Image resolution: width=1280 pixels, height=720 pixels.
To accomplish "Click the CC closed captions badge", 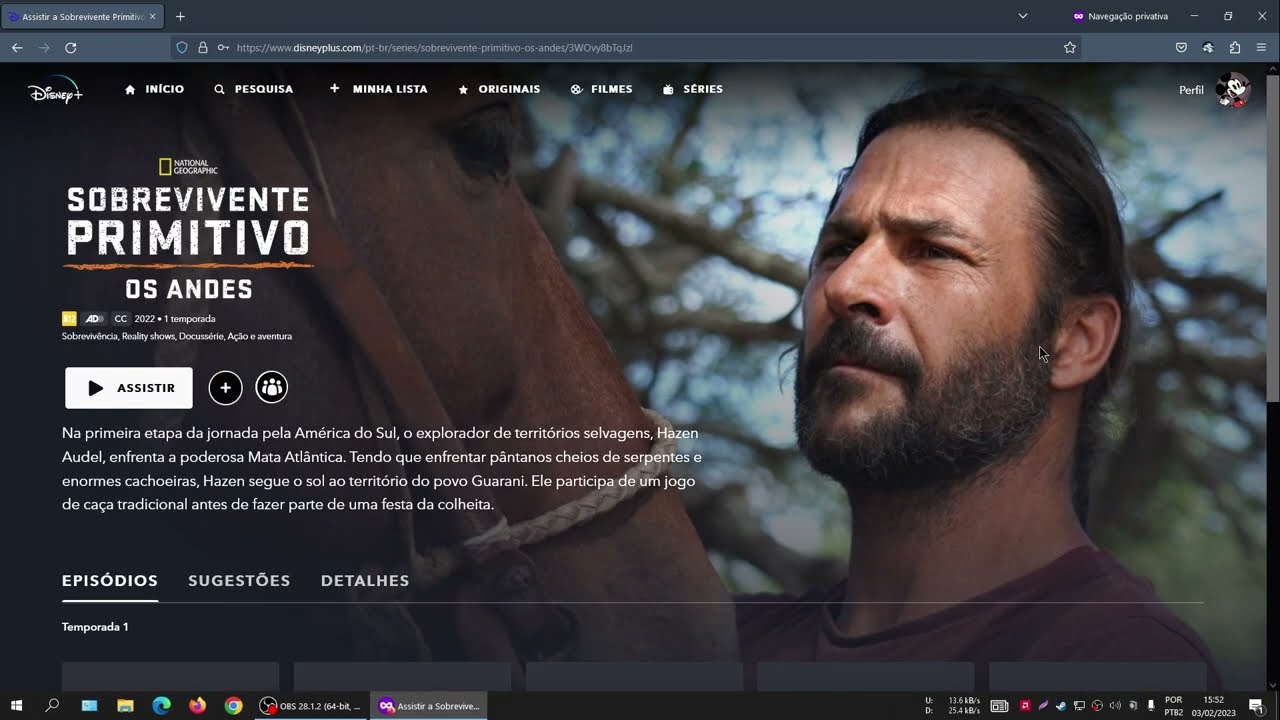I will 121,319.
